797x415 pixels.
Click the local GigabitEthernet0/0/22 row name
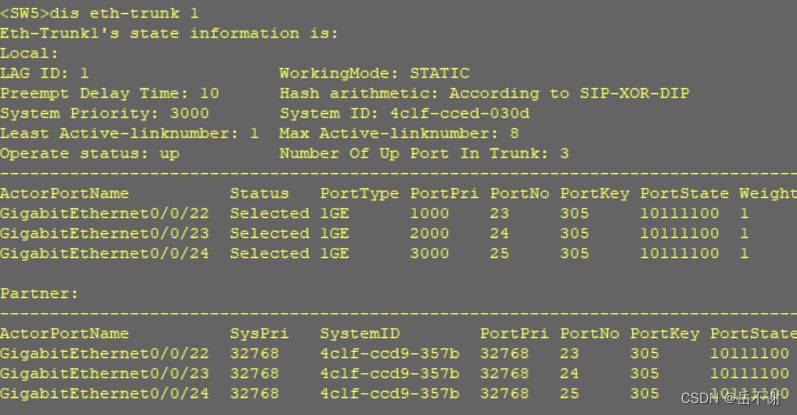104,214
